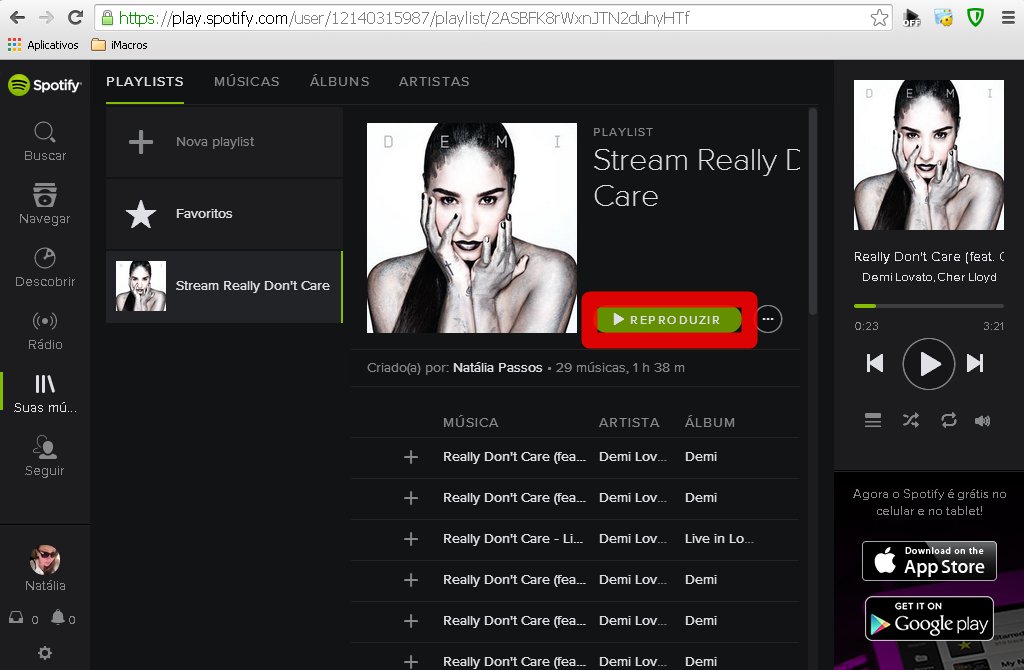
Task: Open Buscar search in sidebar
Action: click(x=44, y=141)
